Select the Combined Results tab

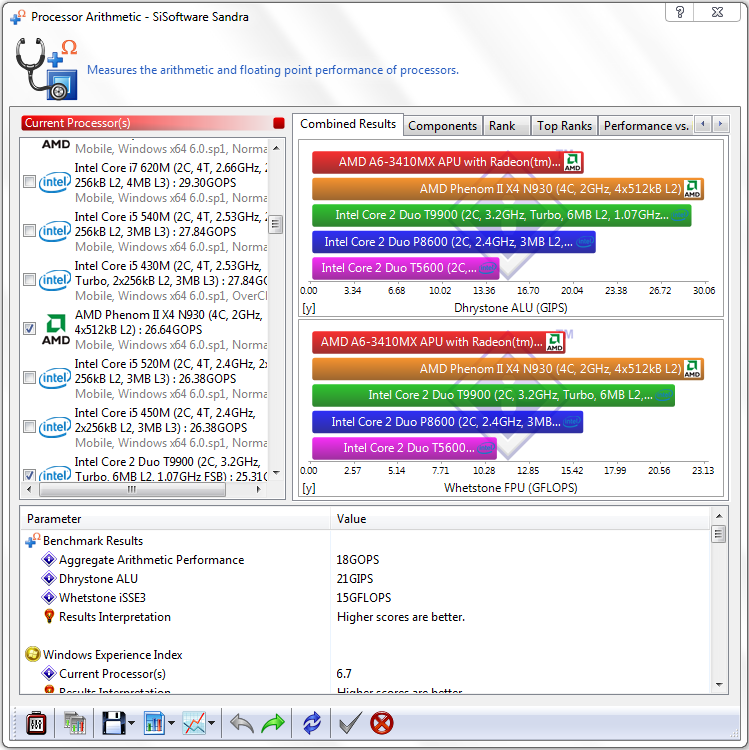point(348,124)
